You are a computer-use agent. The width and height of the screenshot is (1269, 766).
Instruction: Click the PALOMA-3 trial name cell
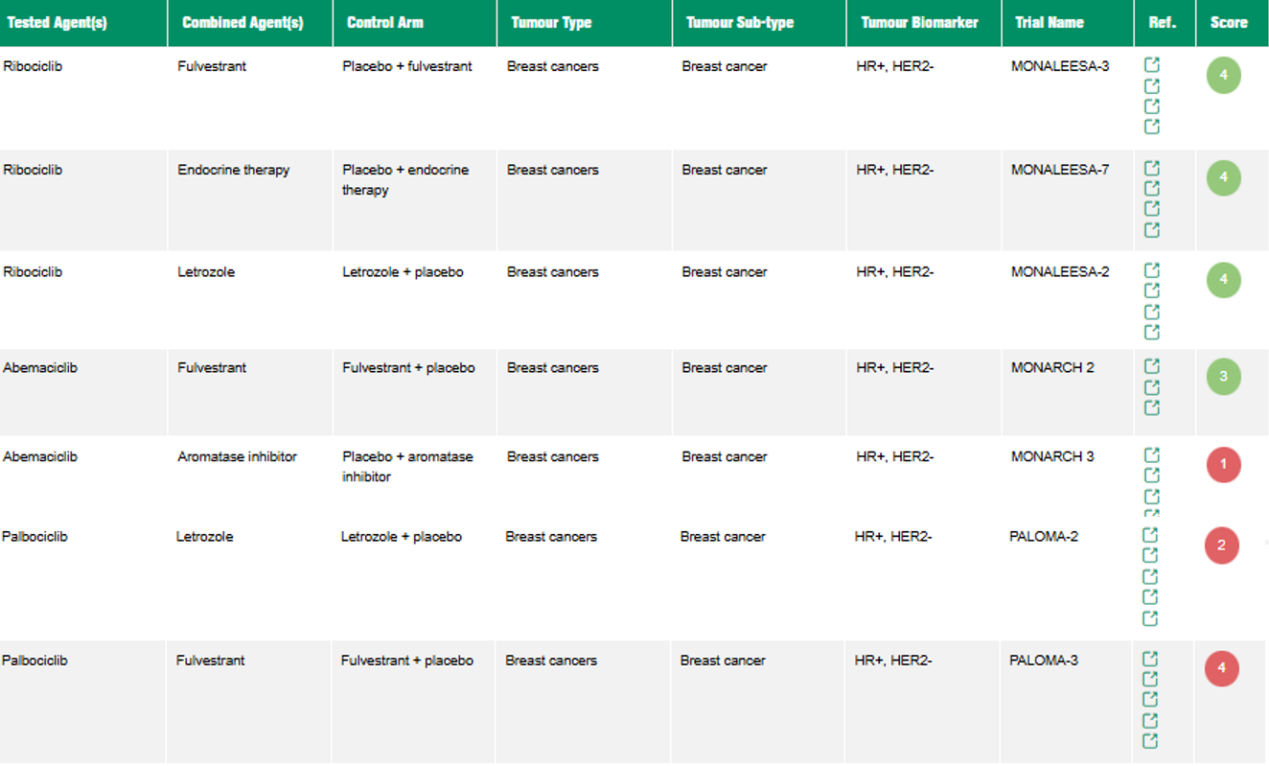pyautogui.click(x=1044, y=660)
